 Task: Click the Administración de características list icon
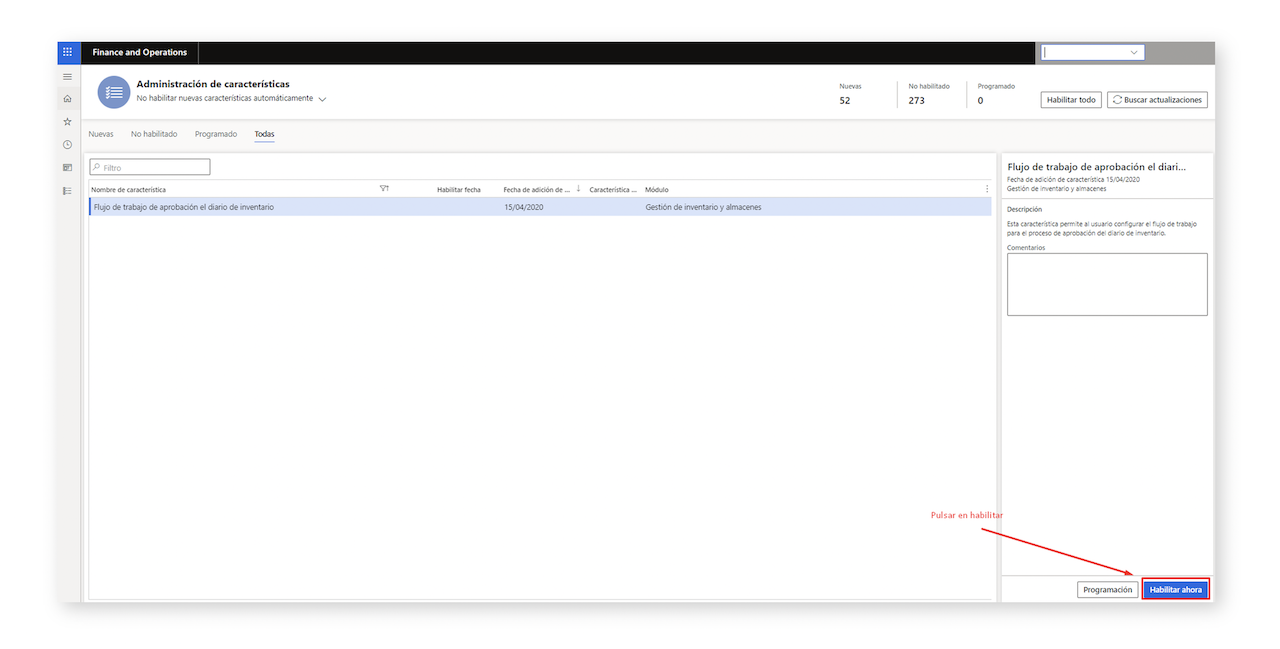114,92
